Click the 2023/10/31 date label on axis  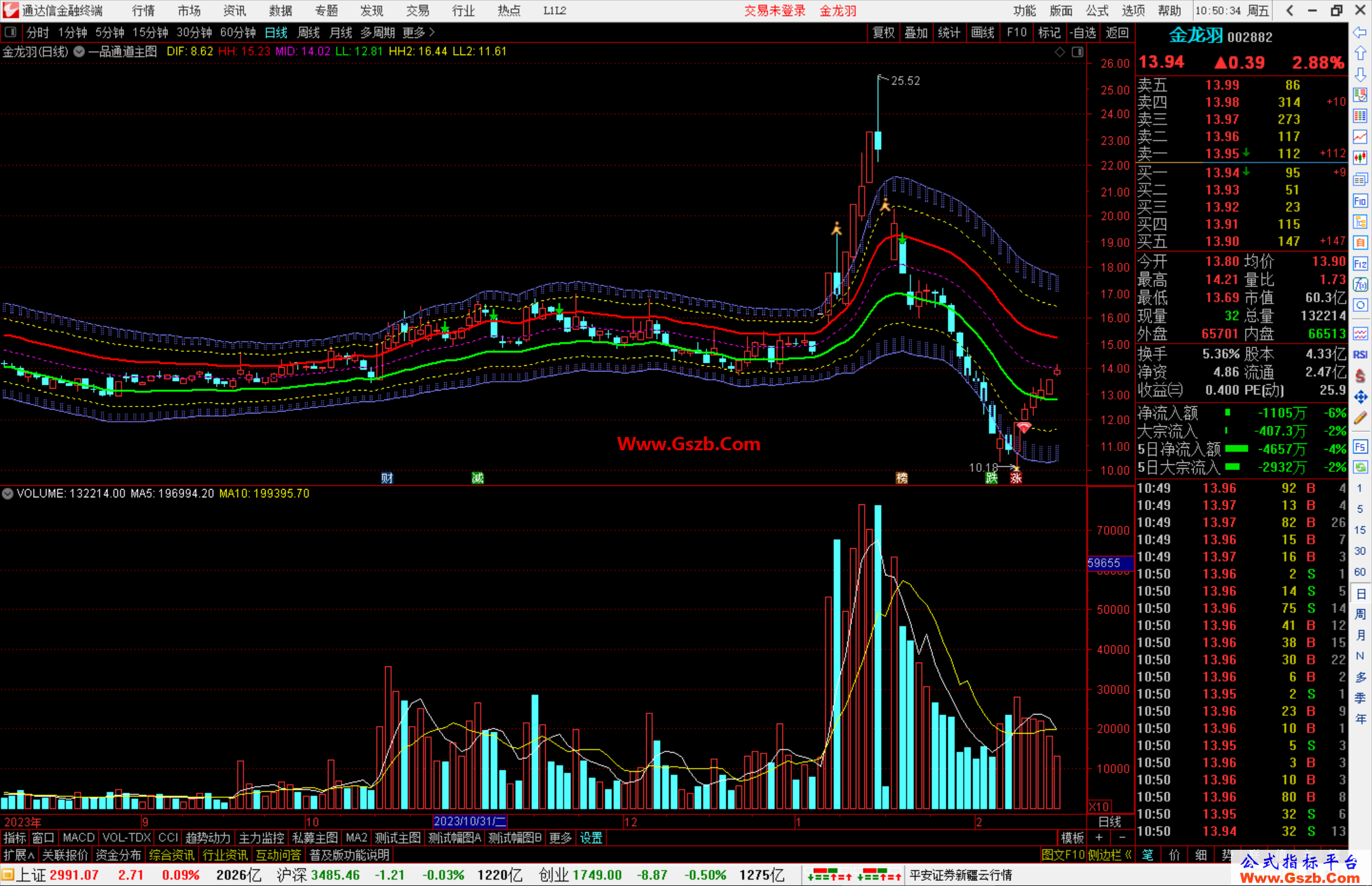pos(469,821)
